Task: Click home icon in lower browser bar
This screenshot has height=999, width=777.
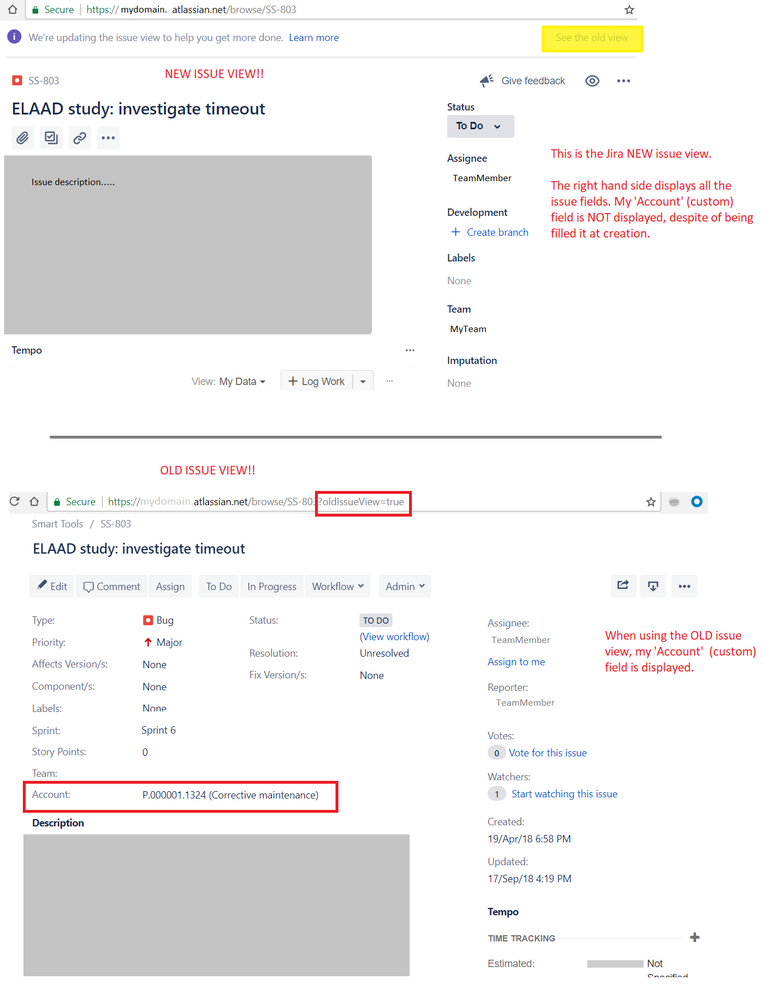Action: click(34, 501)
